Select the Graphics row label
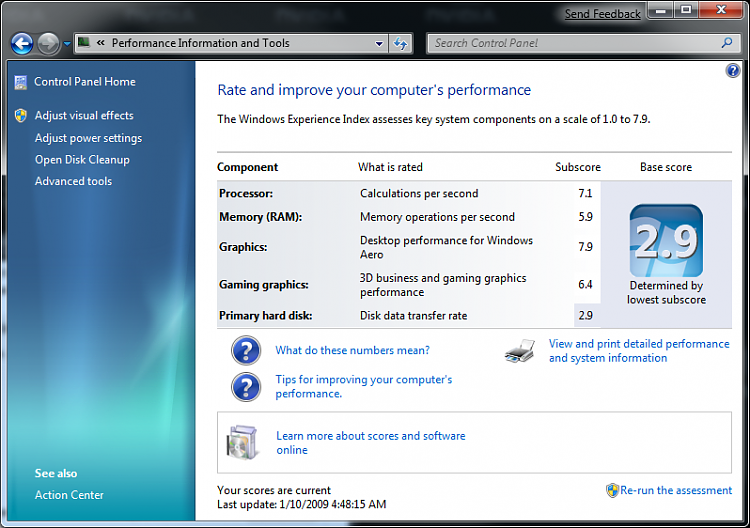Screen dimensions: 750x528 pos(243,247)
